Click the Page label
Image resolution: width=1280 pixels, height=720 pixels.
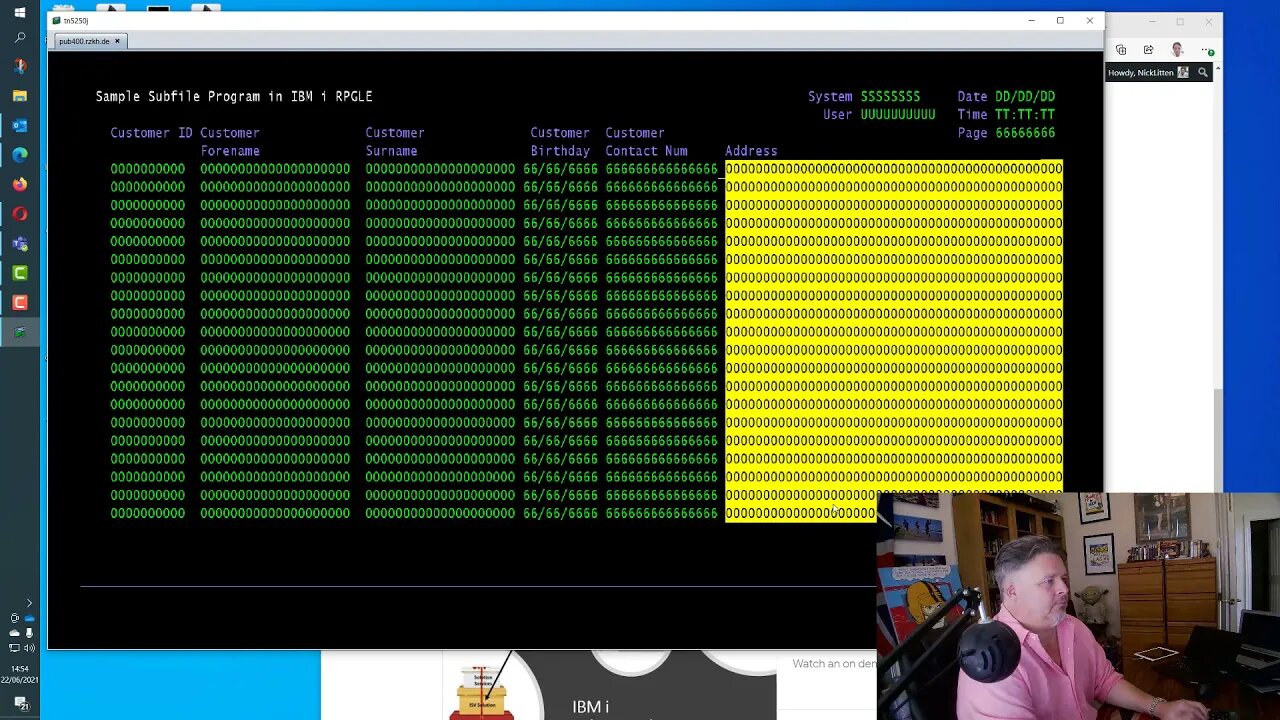coord(972,132)
